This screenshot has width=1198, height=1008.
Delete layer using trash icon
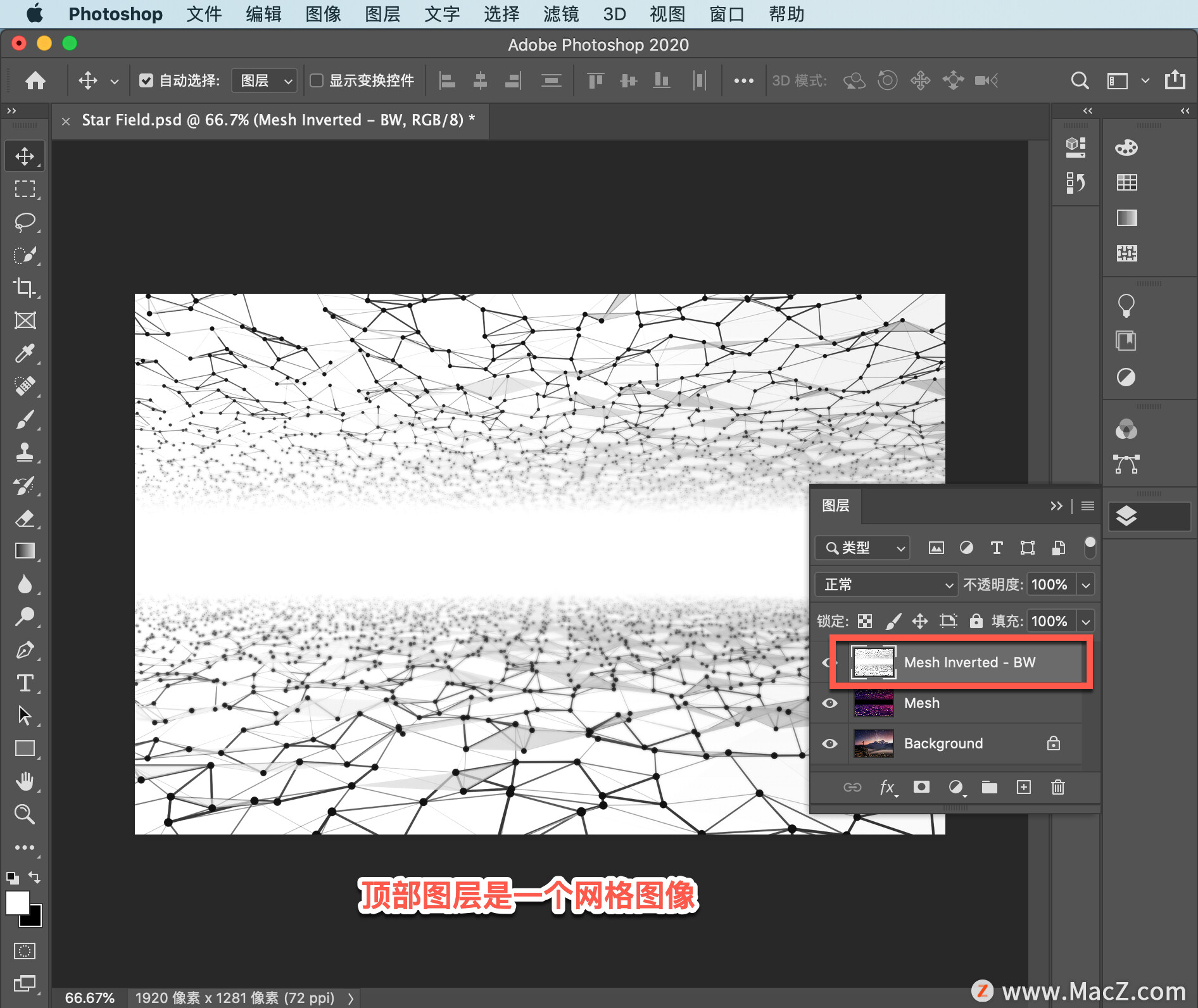point(1058,787)
